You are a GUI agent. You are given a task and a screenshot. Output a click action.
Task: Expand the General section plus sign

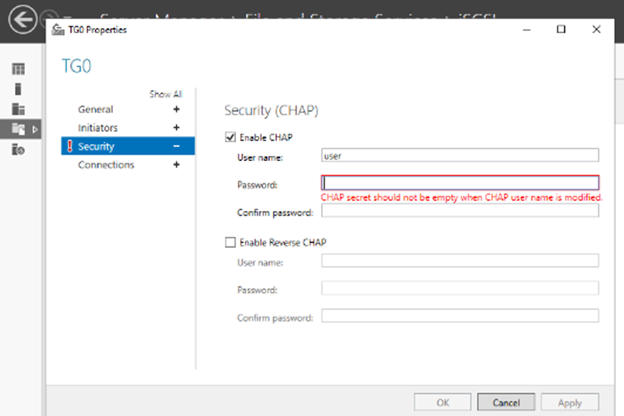coord(176,109)
